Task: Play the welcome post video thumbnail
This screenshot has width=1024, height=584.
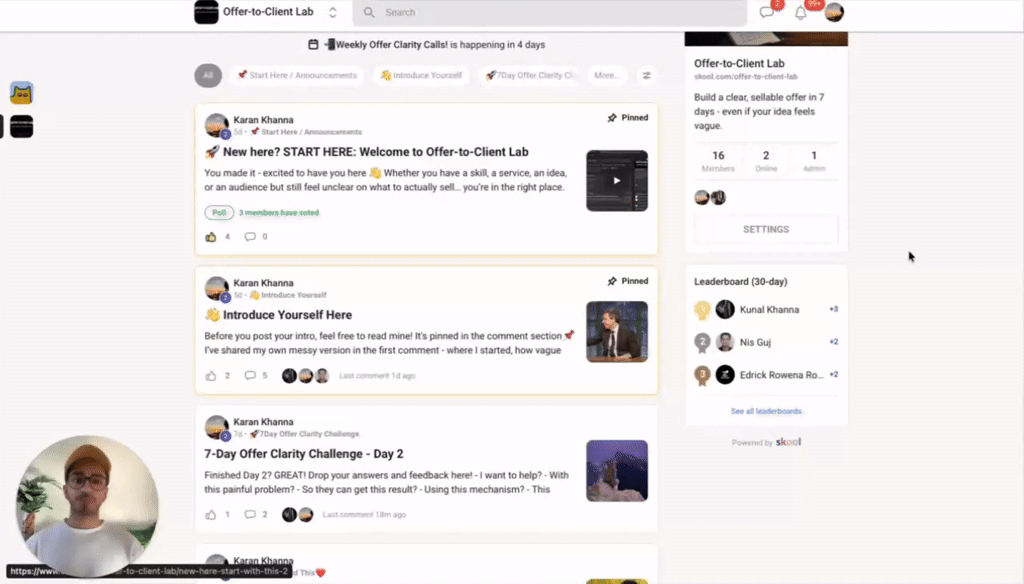Action: click(616, 181)
